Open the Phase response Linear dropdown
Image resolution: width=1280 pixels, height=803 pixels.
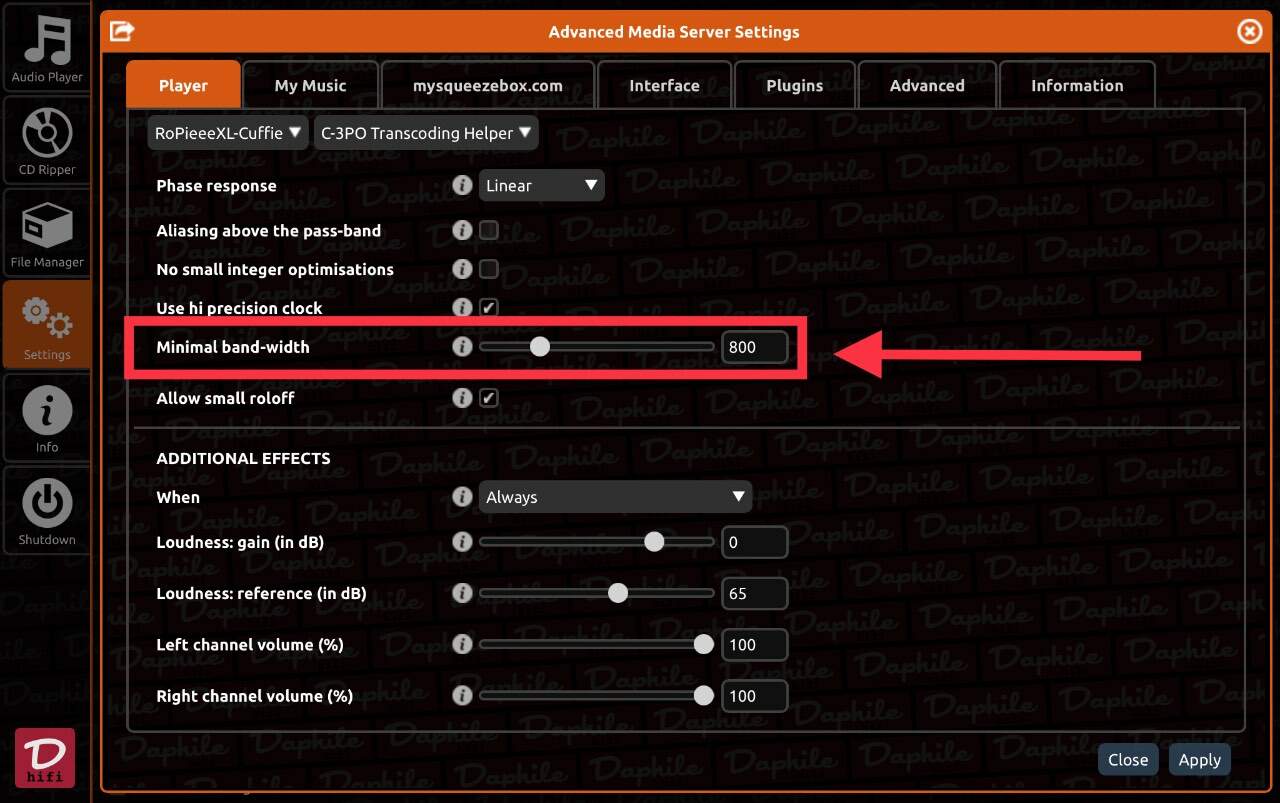(541, 185)
